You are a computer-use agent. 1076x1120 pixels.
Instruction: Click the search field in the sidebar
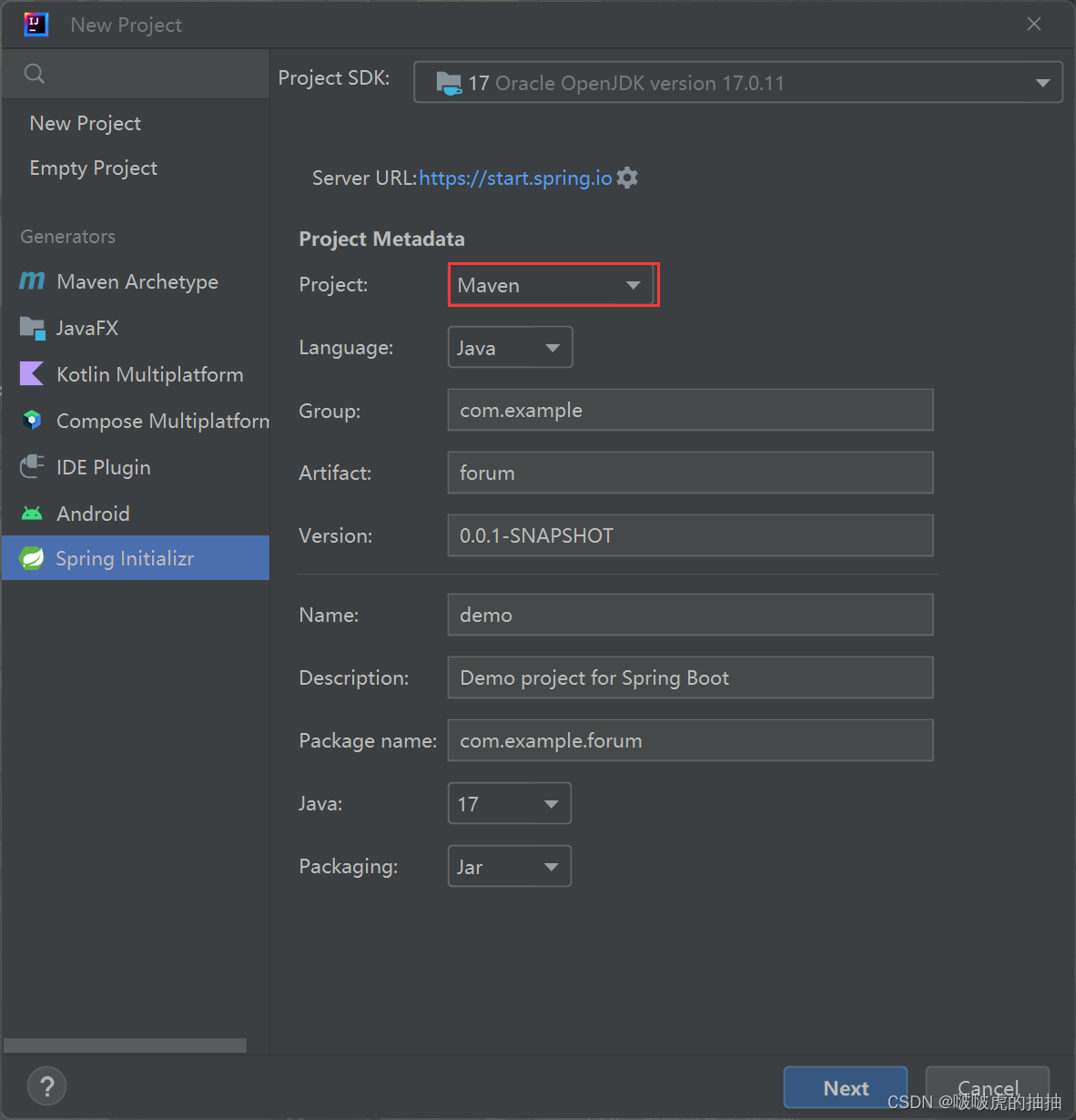tap(136, 74)
